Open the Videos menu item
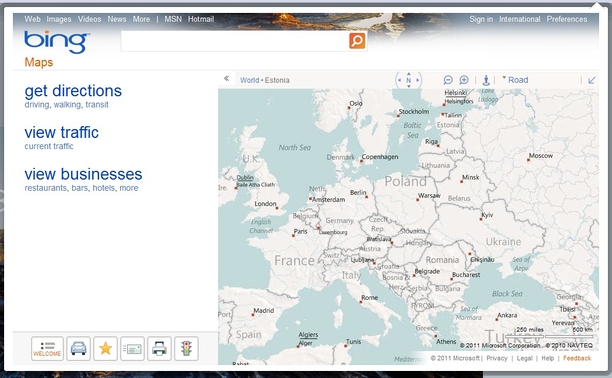 pos(89,19)
